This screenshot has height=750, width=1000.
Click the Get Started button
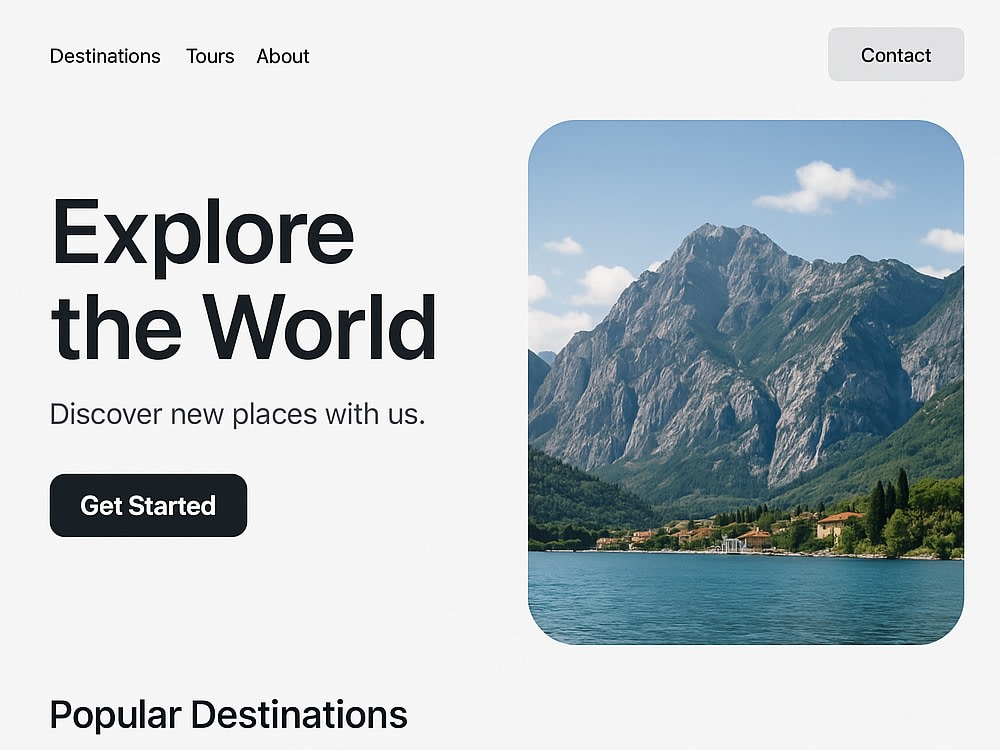pyautogui.click(x=149, y=505)
